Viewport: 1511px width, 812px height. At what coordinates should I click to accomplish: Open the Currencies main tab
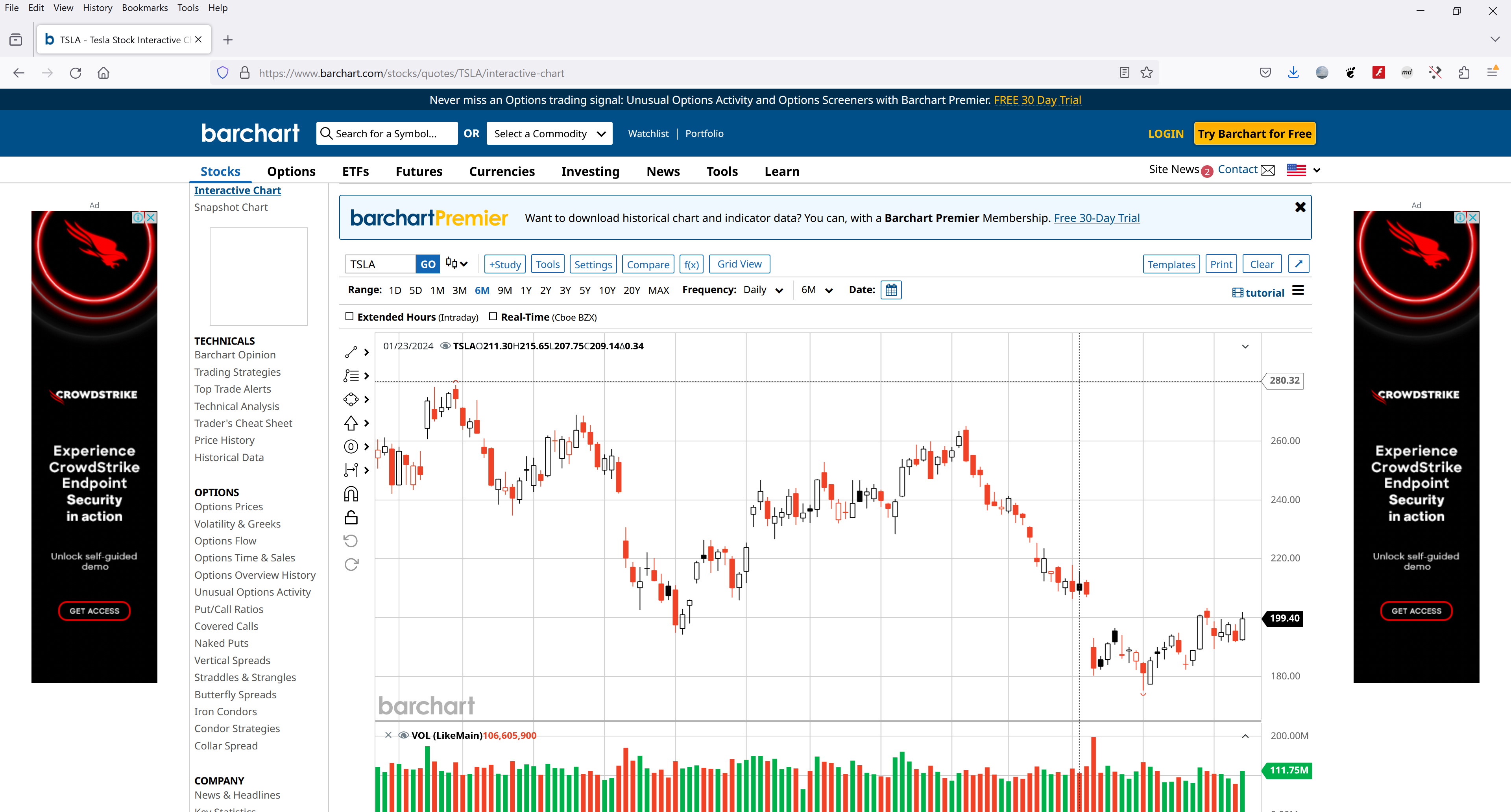coord(502,171)
